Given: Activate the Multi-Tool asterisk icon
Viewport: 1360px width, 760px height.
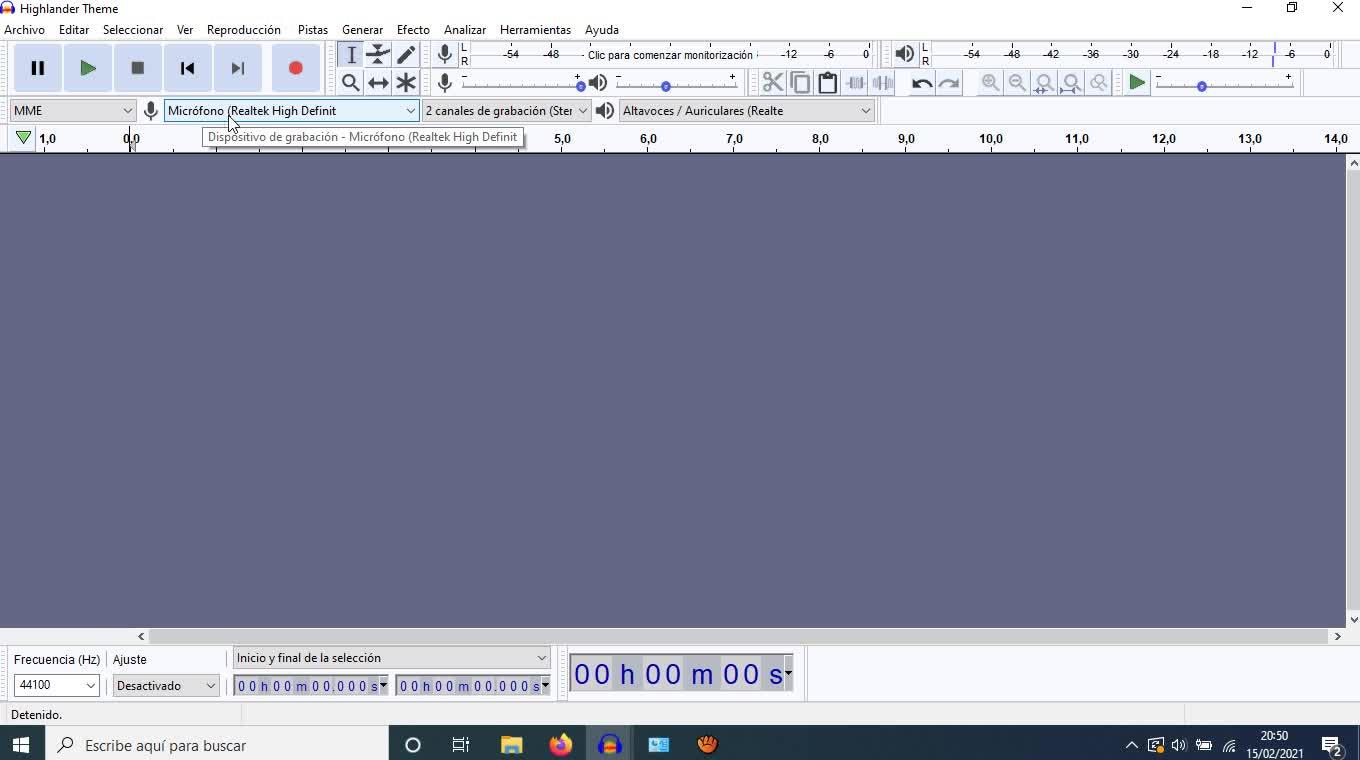Looking at the screenshot, I should pos(406,83).
